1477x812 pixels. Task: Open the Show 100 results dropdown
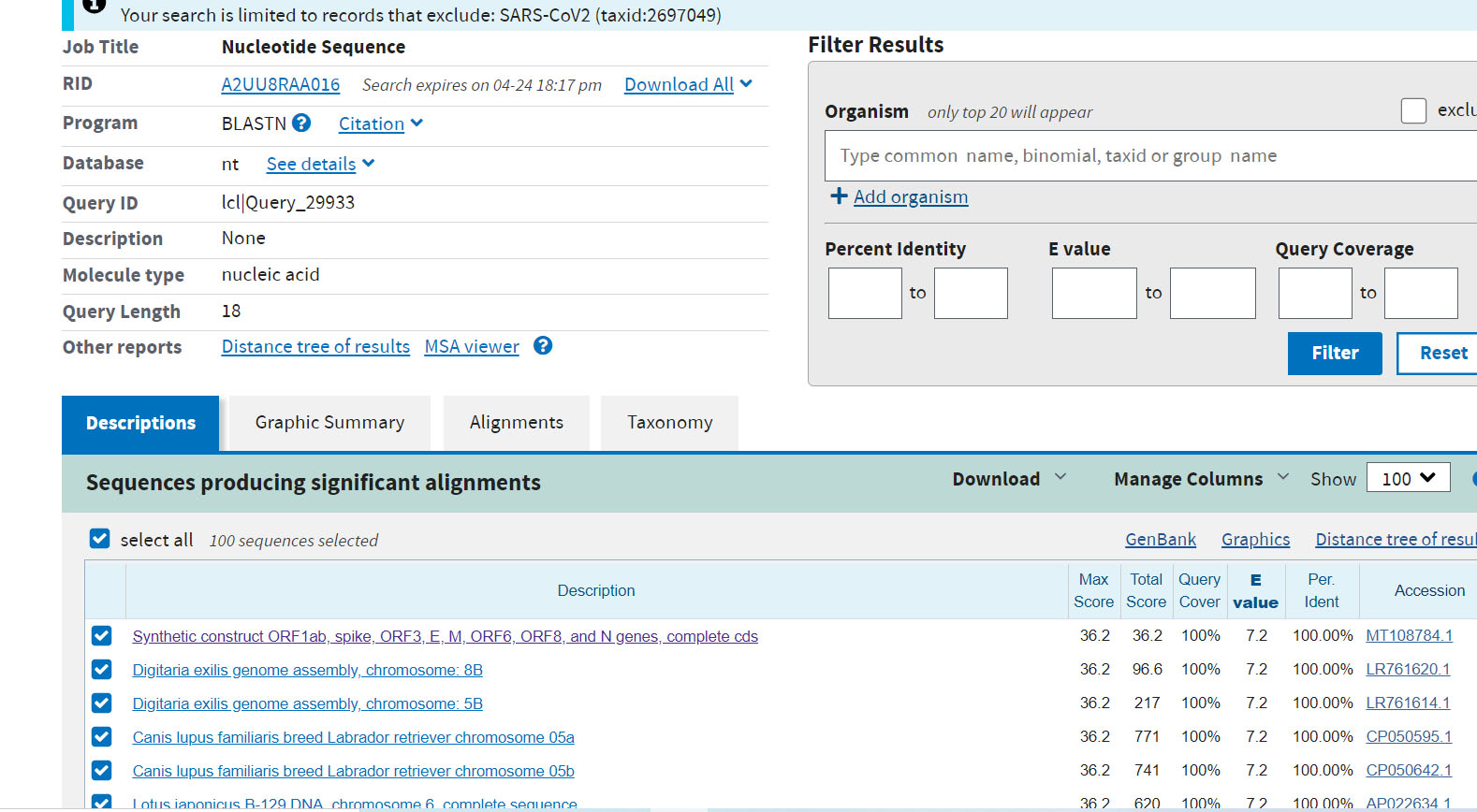[x=1408, y=478]
